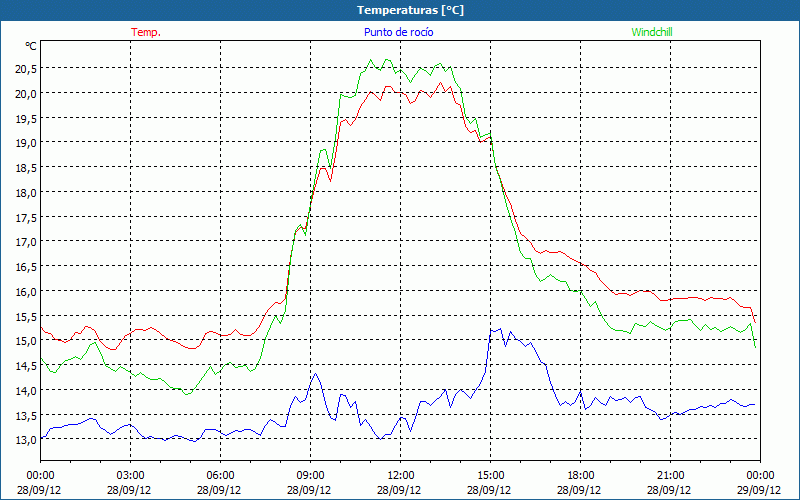Click the 17,0 y-axis value

pos(26,243)
